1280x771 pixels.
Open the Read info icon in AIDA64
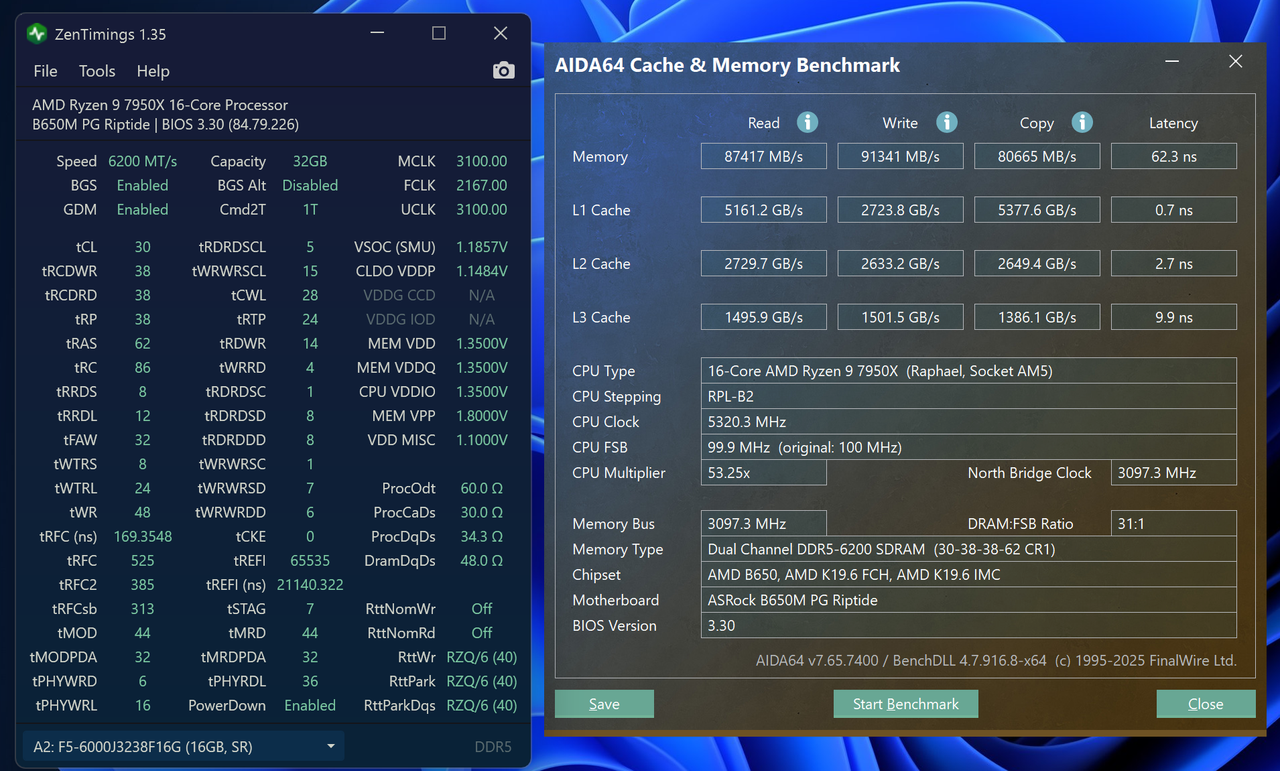click(x=807, y=122)
